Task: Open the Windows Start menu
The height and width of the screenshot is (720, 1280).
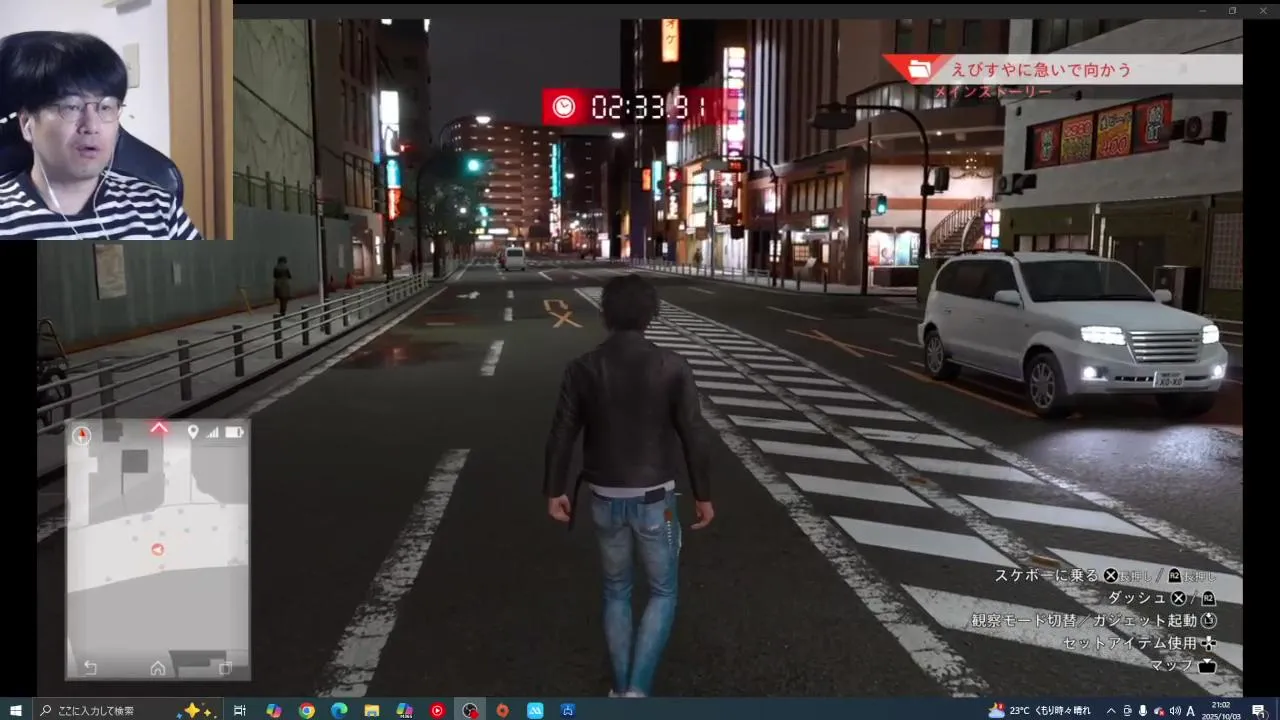Action: pyautogui.click(x=15, y=710)
